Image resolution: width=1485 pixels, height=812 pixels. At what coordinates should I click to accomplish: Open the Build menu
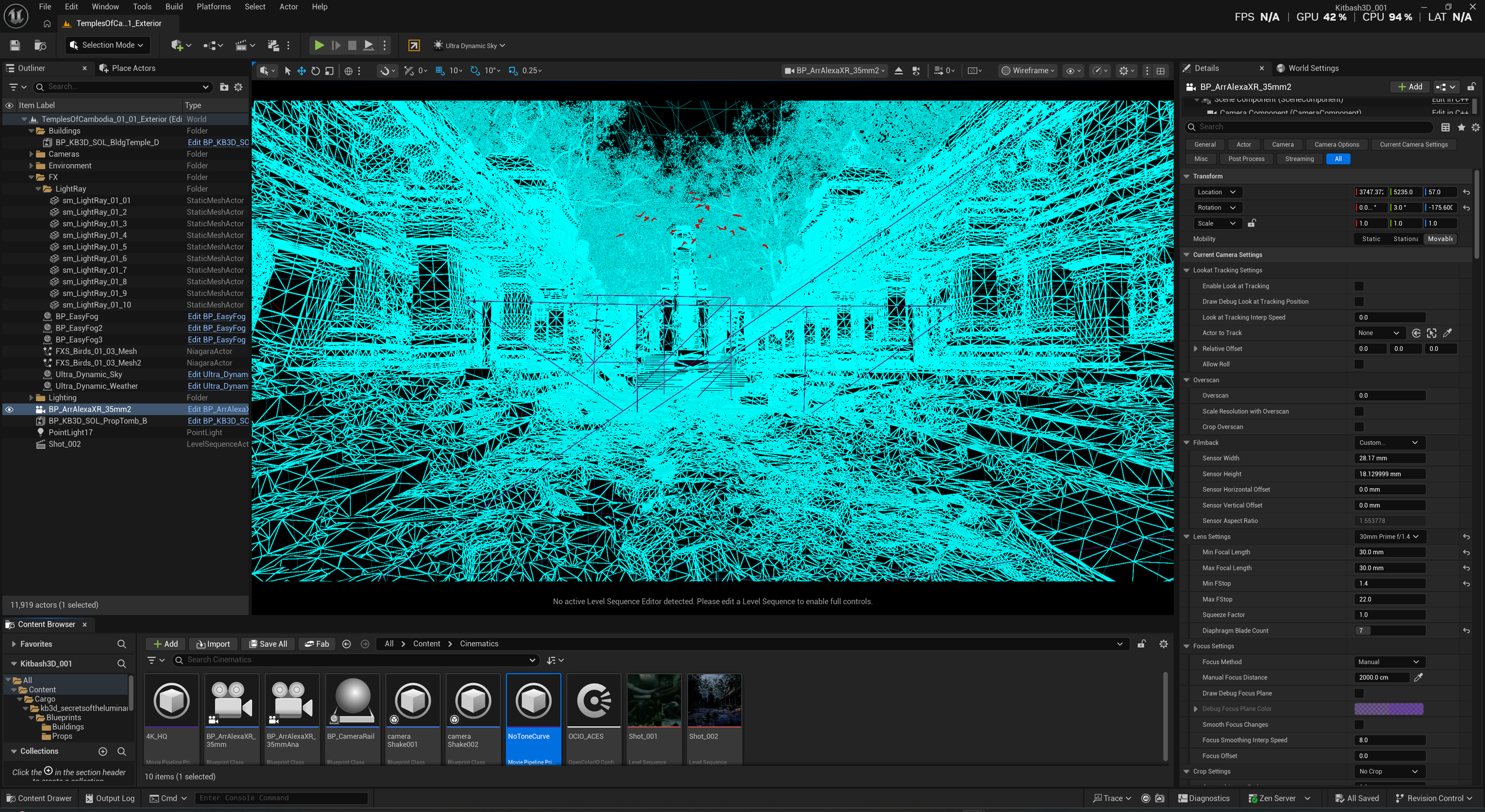click(x=174, y=7)
